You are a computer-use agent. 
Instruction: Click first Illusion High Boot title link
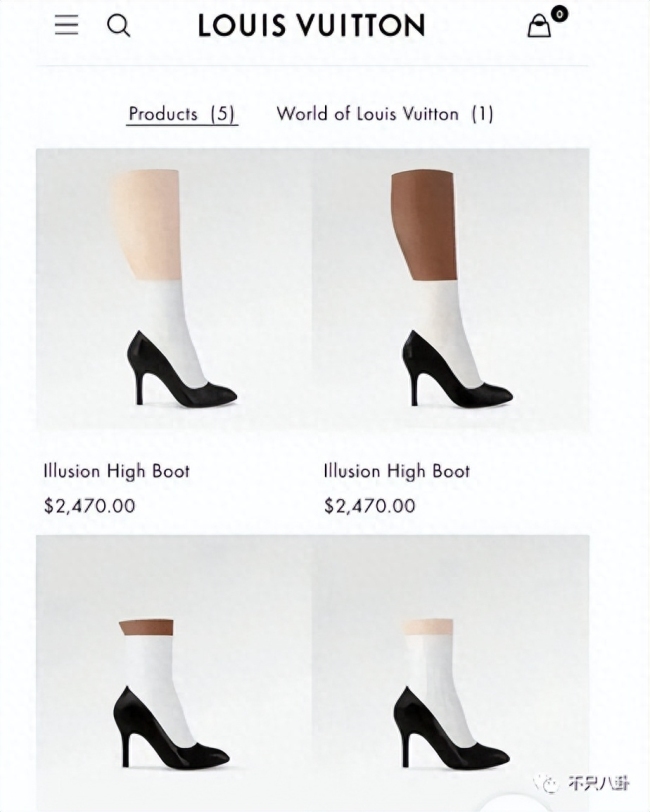117,471
